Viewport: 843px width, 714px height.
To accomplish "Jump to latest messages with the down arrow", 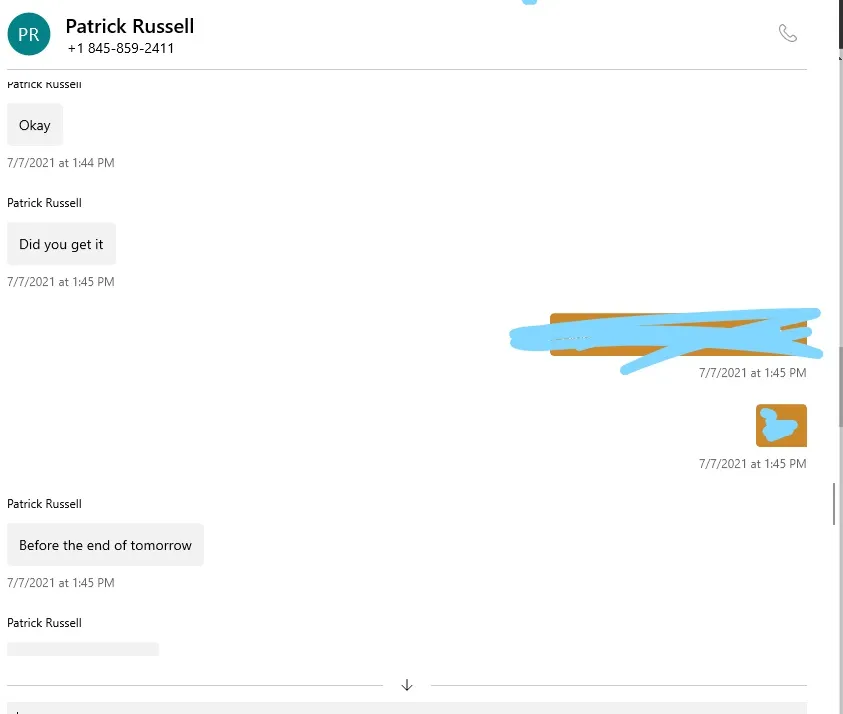I will [x=407, y=684].
